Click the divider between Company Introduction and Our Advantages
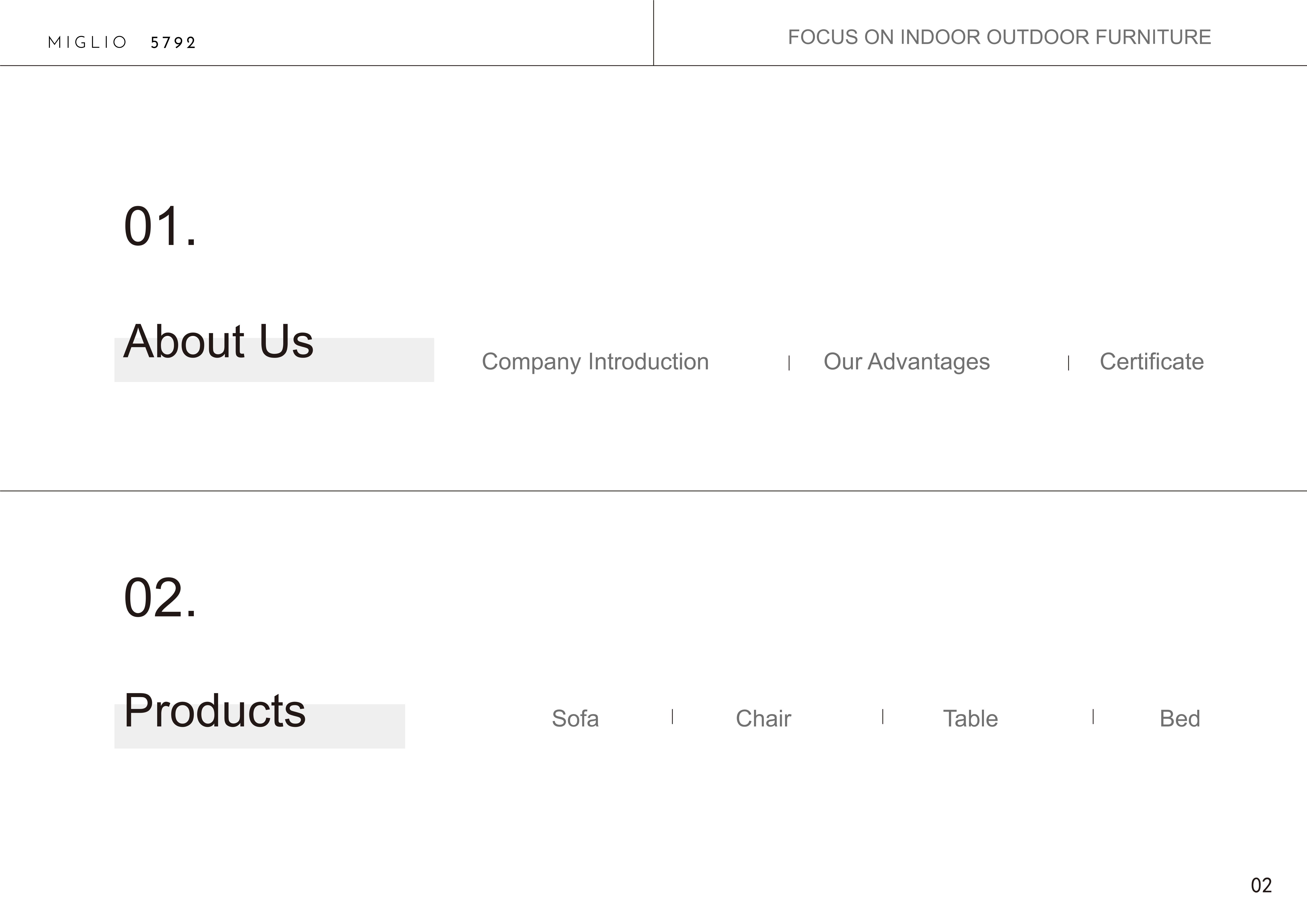This screenshot has height=924, width=1307. pos(789,363)
